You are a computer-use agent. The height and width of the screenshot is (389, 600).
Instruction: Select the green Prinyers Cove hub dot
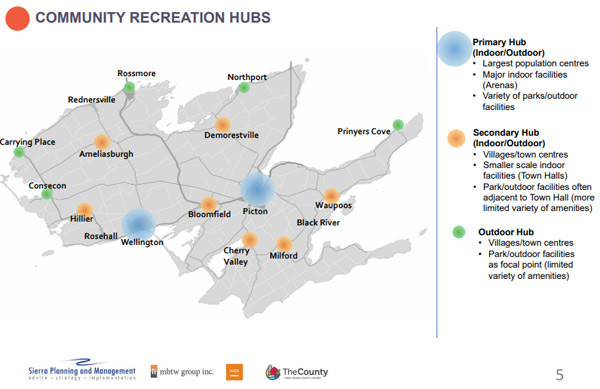(x=398, y=125)
